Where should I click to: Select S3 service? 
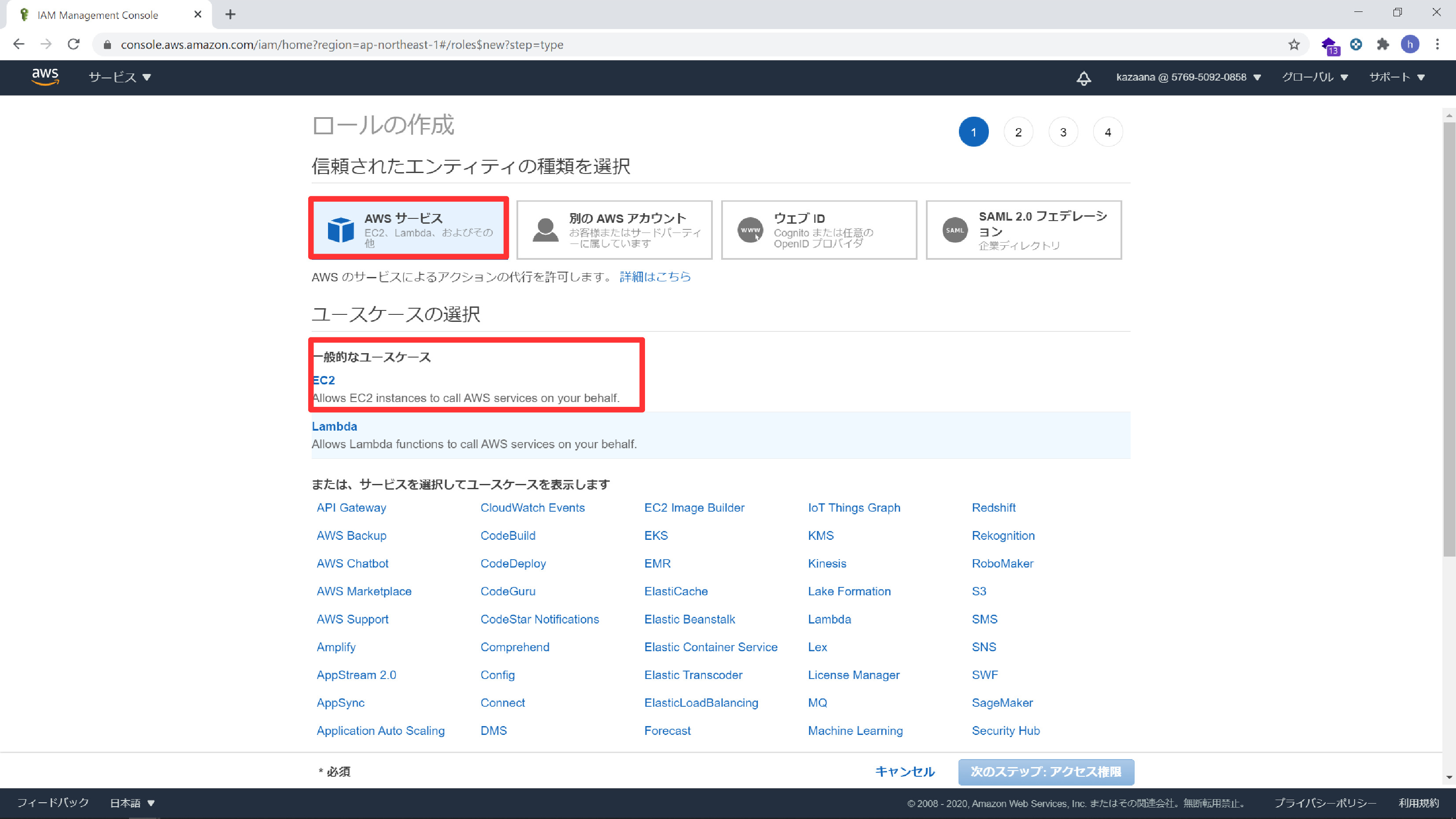coord(978,591)
